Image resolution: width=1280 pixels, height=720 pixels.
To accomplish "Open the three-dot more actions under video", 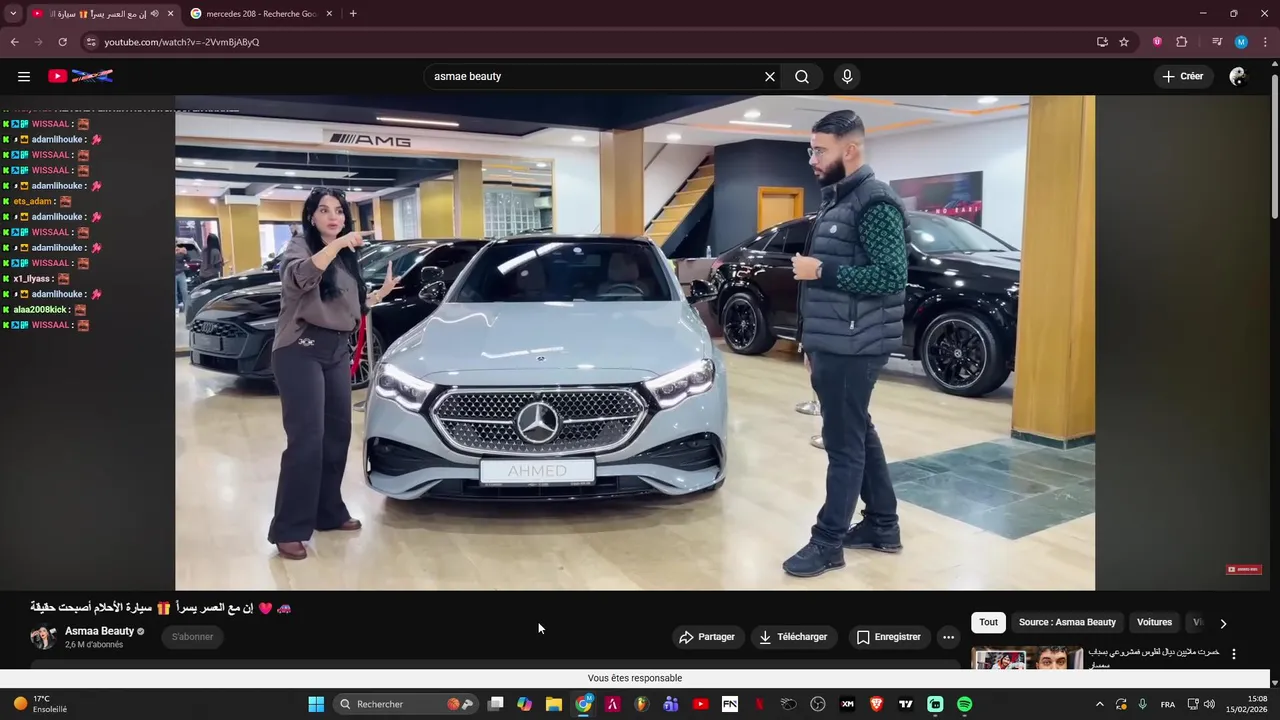I will (948, 637).
